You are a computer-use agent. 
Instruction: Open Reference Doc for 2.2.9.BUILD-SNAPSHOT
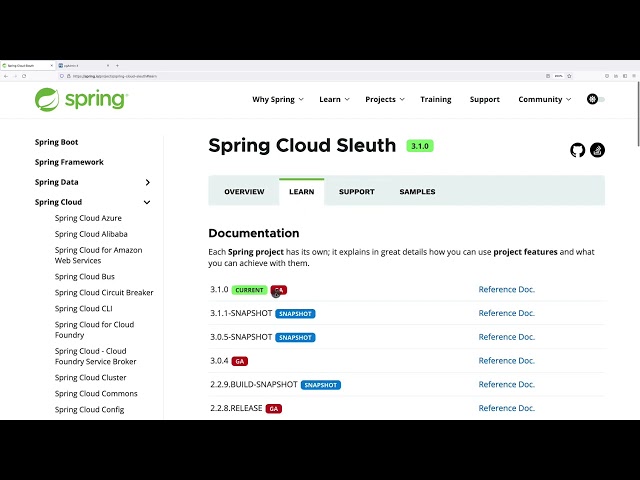pyautogui.click(x=507, y=384)
